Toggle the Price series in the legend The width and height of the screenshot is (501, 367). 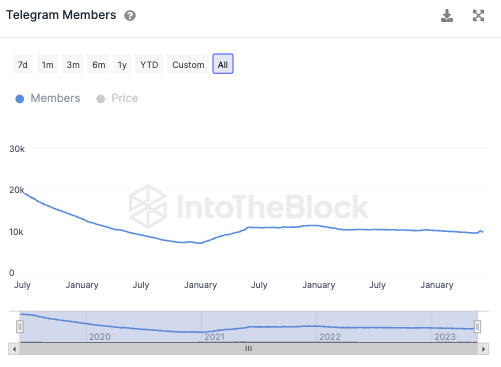click(x=117, y=98)
